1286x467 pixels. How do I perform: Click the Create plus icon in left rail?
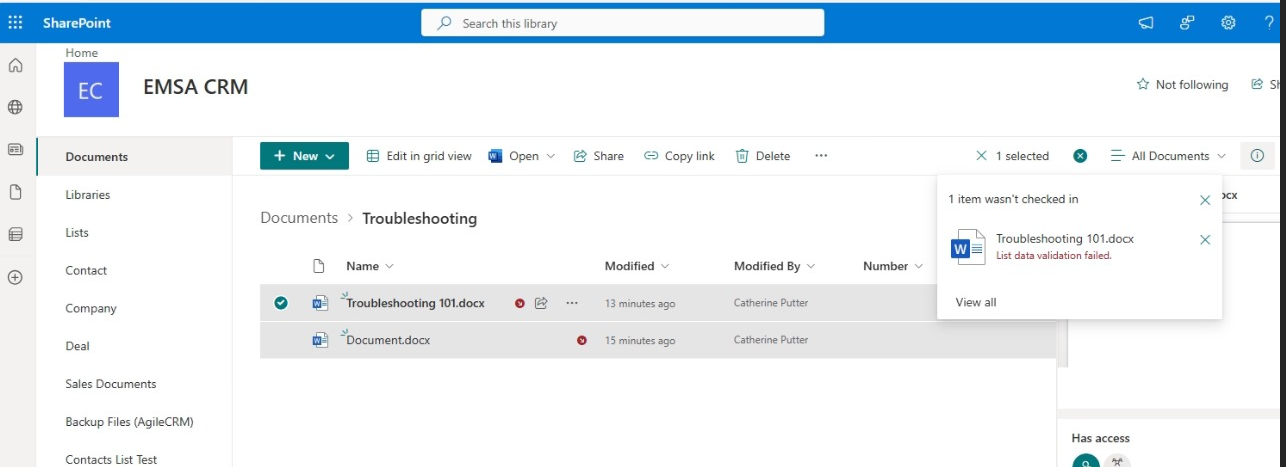tap(15, 277)
